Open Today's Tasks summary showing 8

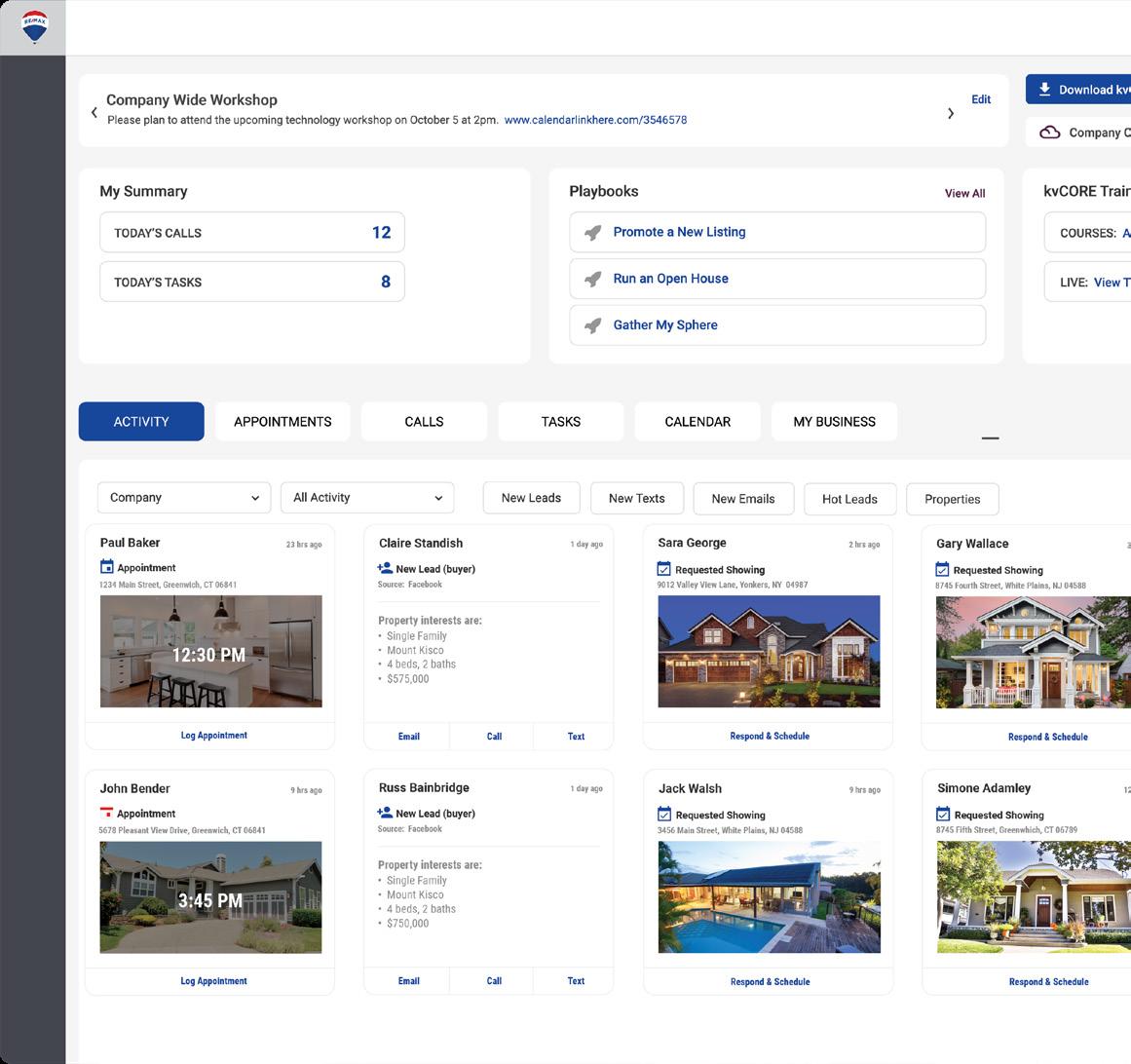[252, 282]
